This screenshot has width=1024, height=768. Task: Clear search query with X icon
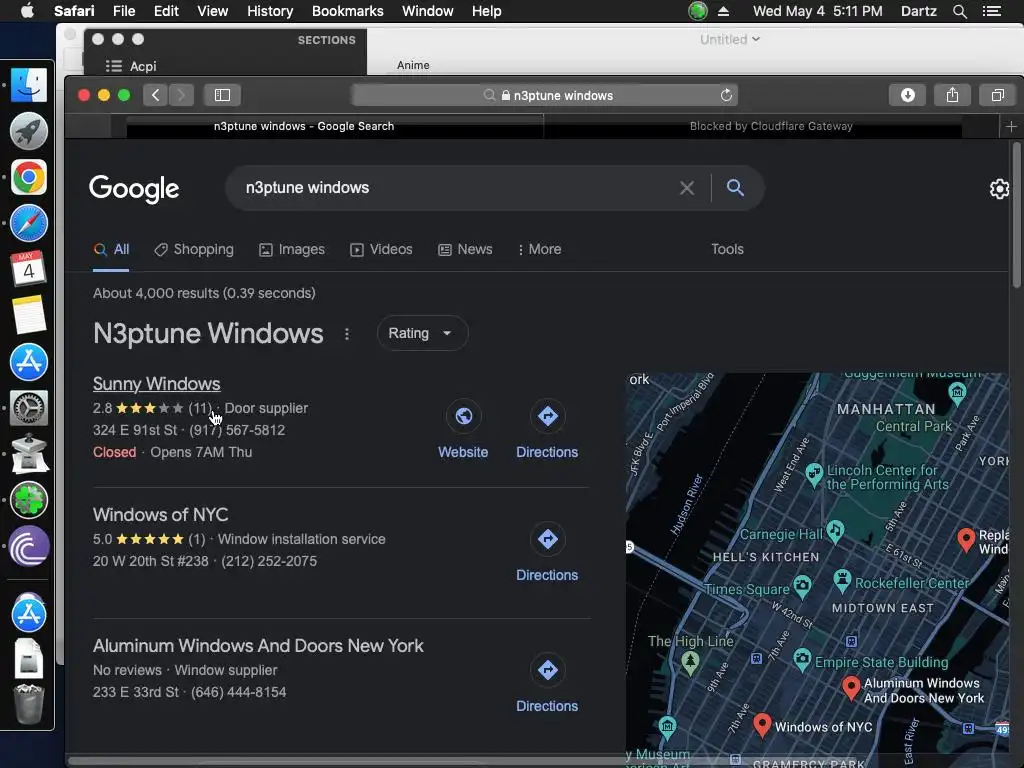click(x=686, y=188)
